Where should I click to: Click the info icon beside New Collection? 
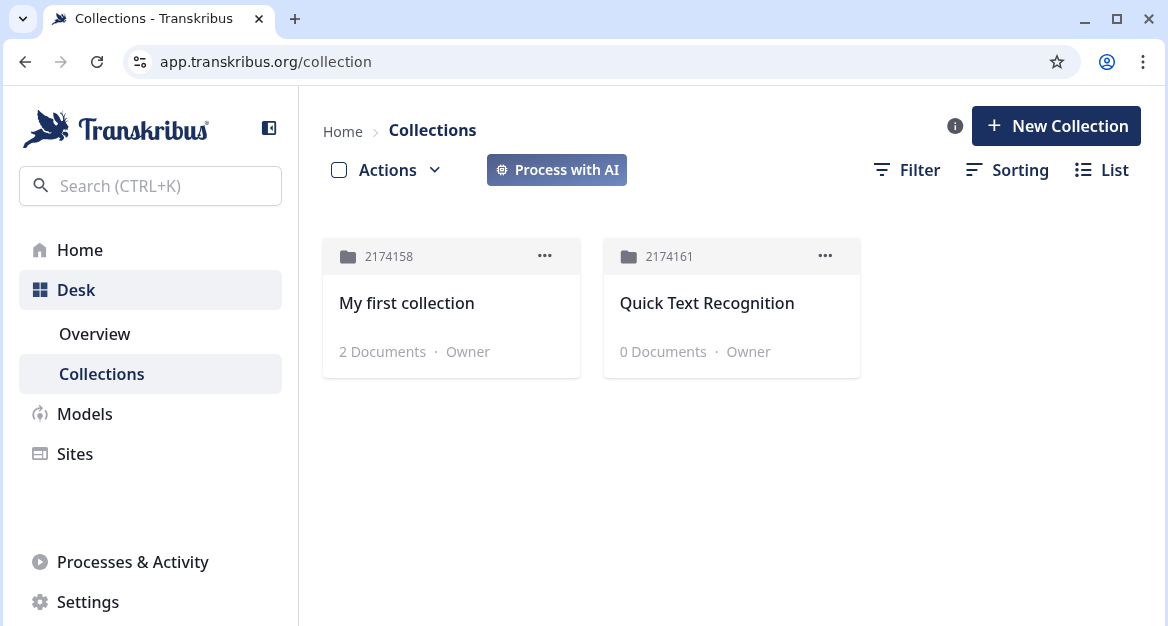tap(955, 126)
